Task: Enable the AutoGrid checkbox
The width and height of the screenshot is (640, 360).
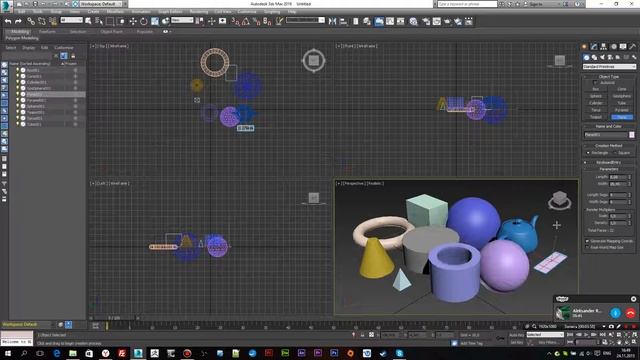Action: [x=595, y=82]
